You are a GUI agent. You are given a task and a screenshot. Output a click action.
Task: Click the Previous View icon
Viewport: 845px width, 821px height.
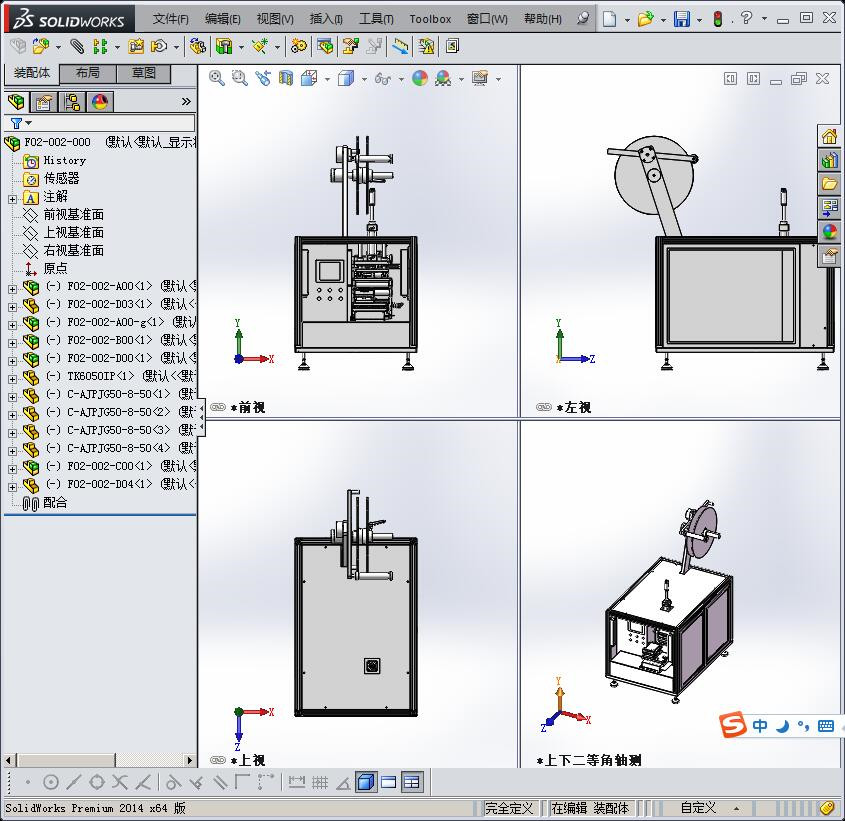click(x=263, y=79)
